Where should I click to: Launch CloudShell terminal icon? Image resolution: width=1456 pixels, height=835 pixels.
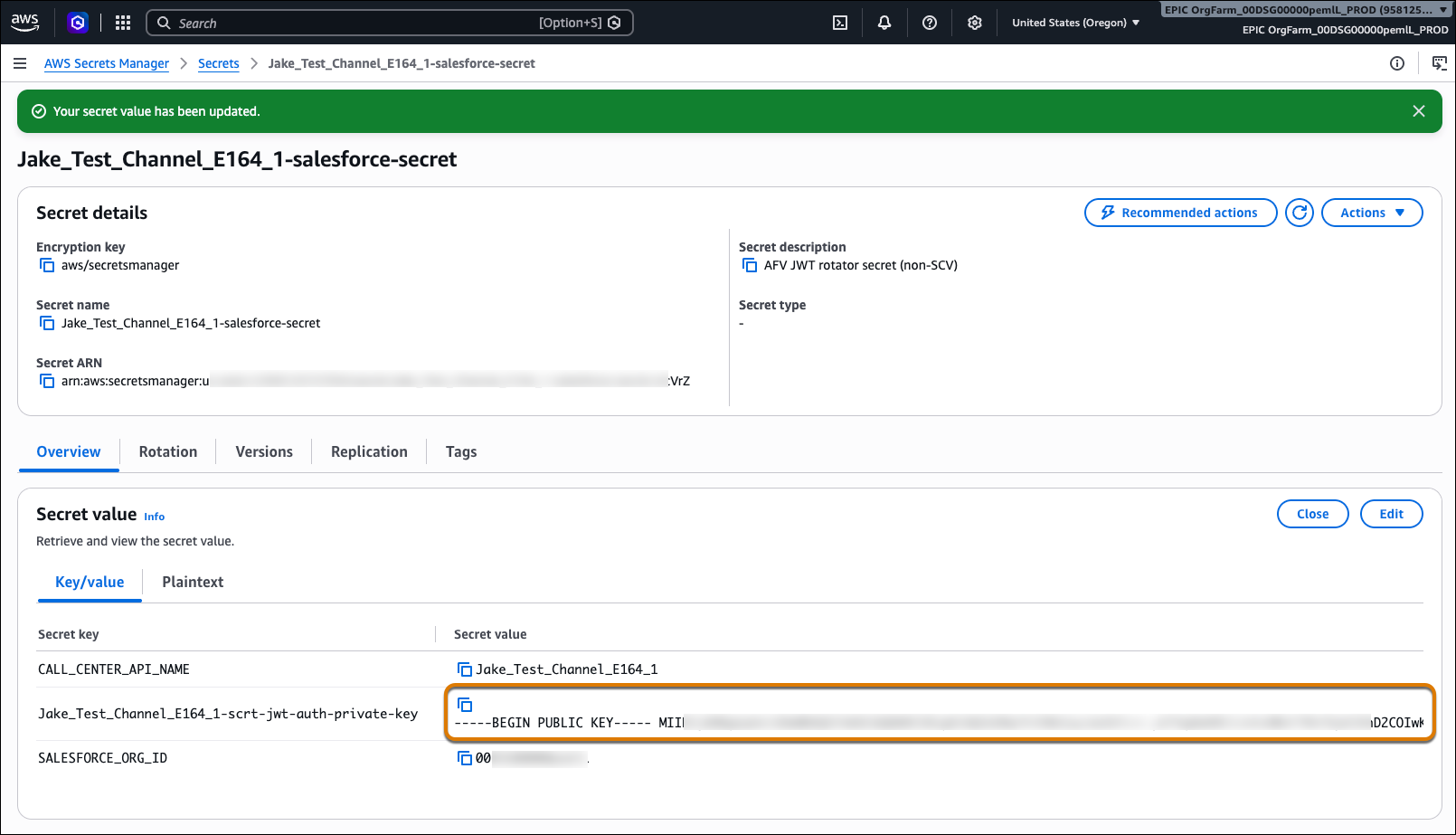tap(840, 23)
